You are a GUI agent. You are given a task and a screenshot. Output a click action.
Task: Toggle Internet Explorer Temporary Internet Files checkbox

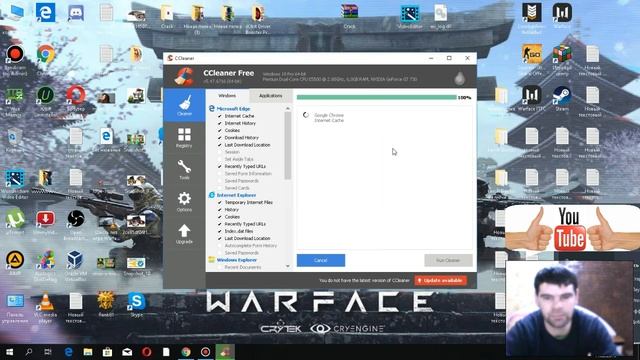click(x=220, y=202)
